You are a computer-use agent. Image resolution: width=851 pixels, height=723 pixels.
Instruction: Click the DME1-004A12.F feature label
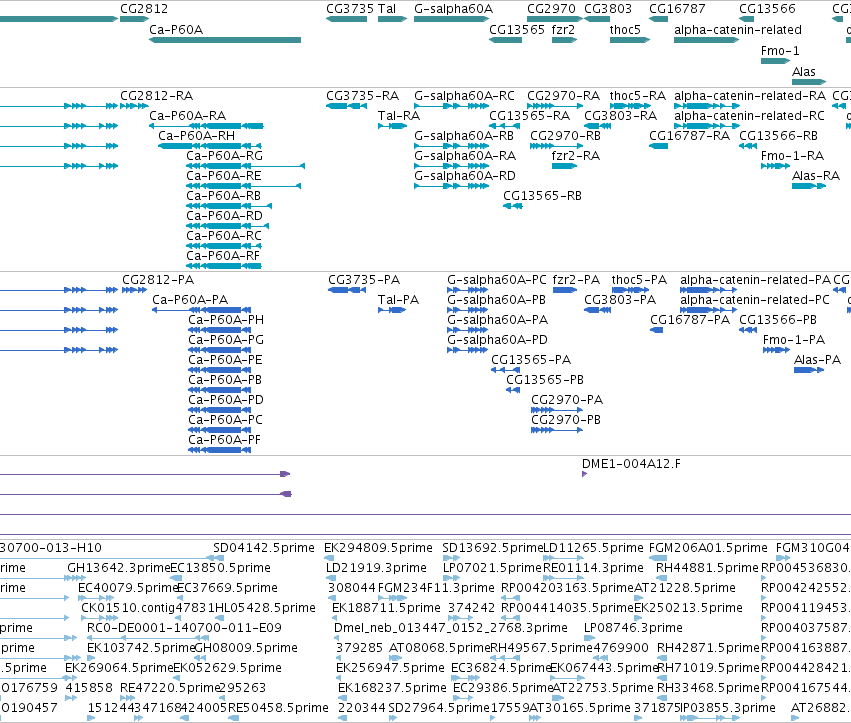click(x=631, y=464)
